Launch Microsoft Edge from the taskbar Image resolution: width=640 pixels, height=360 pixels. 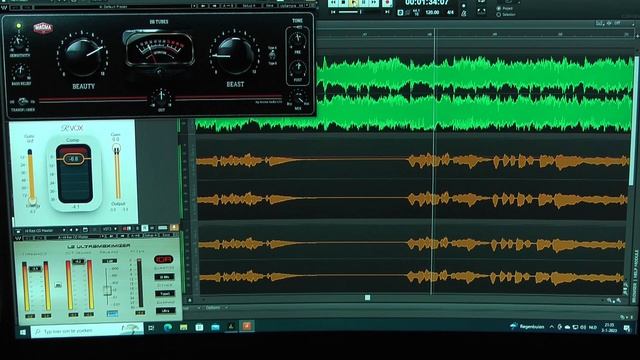[168, 327]
